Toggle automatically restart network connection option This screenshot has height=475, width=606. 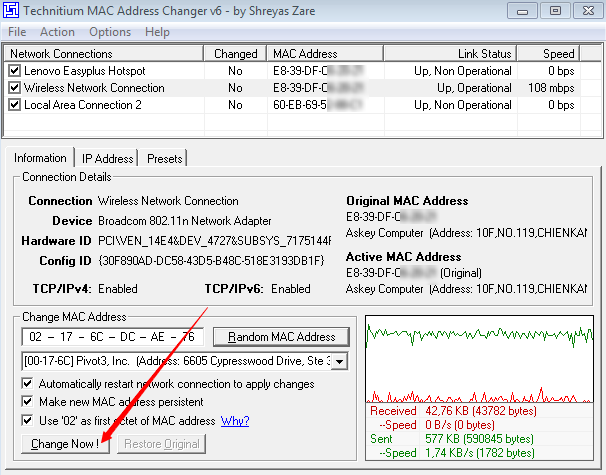coord(27,384)
